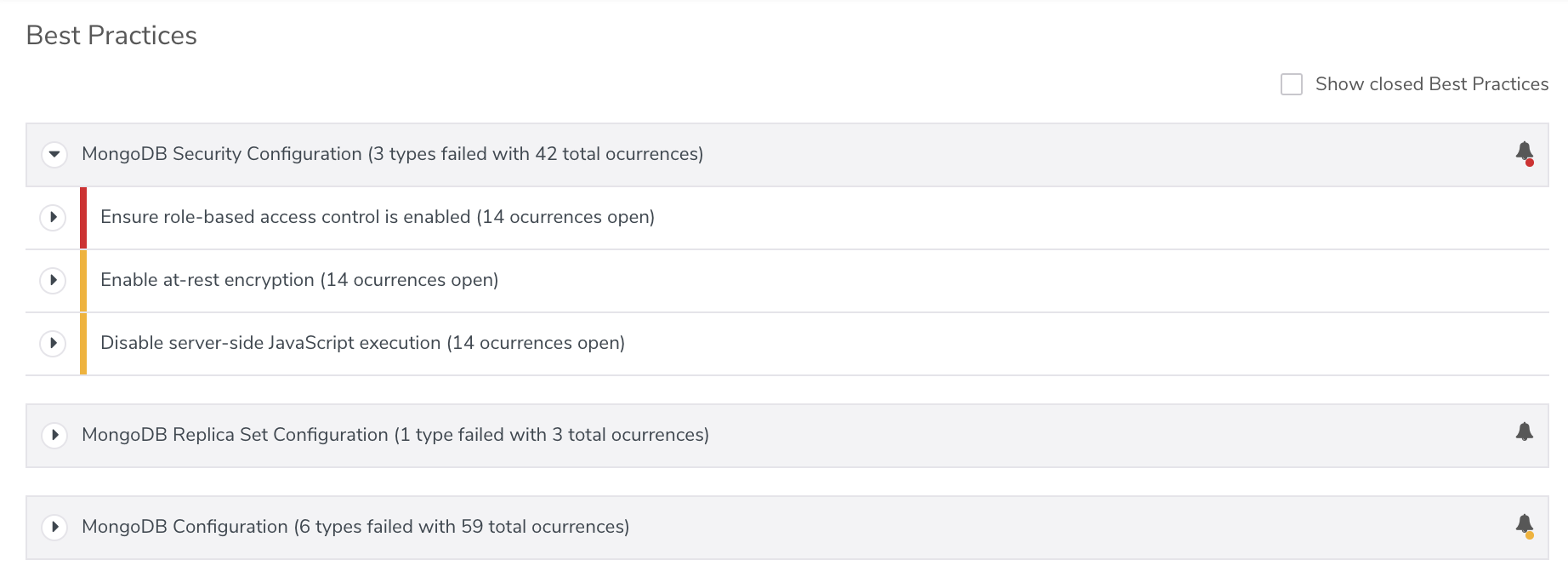Open Disable server-side JavaScript execution entry
The image size is (1568, 577).
coord(362,343)
